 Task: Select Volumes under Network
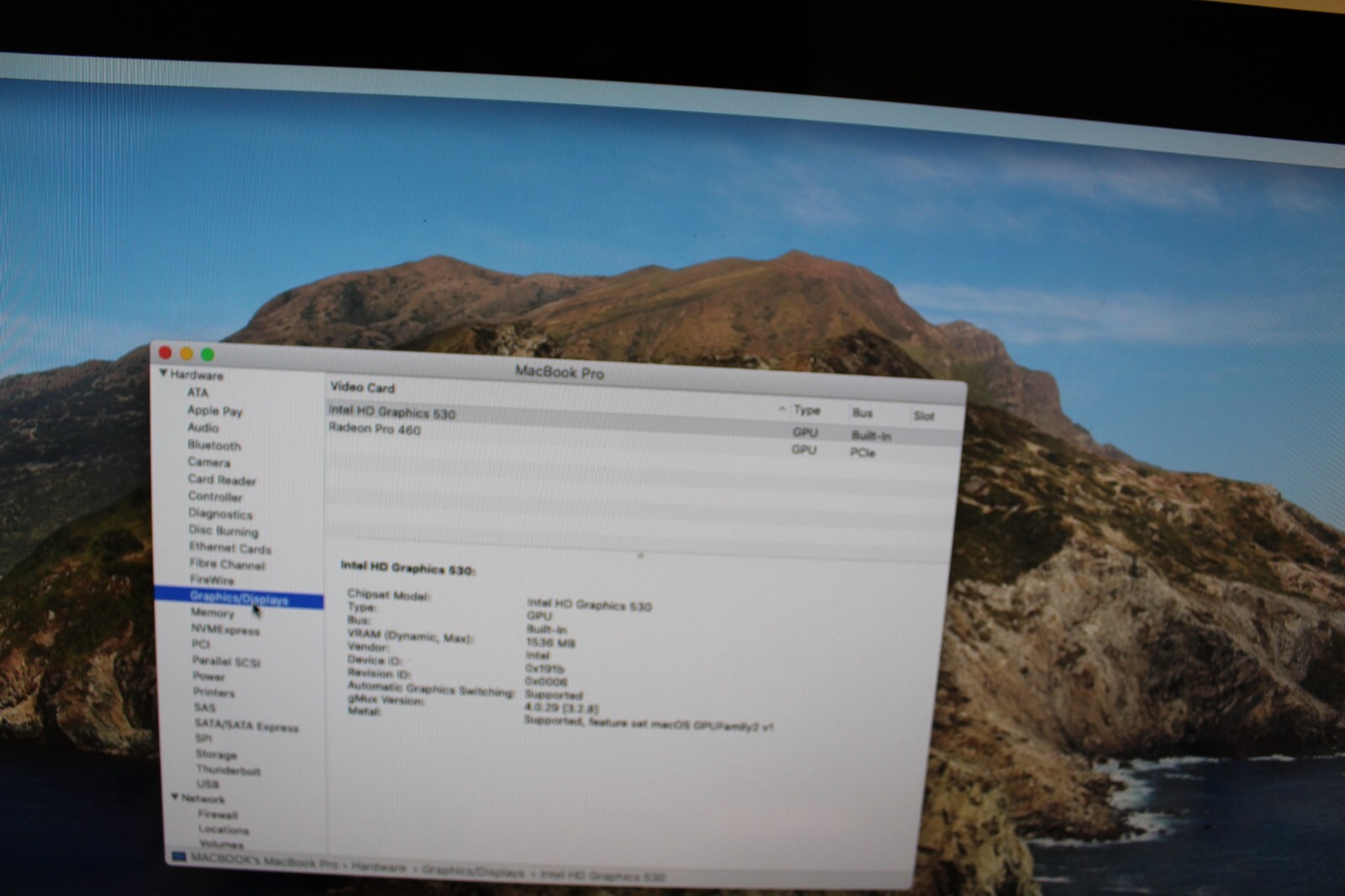(221, 844)
